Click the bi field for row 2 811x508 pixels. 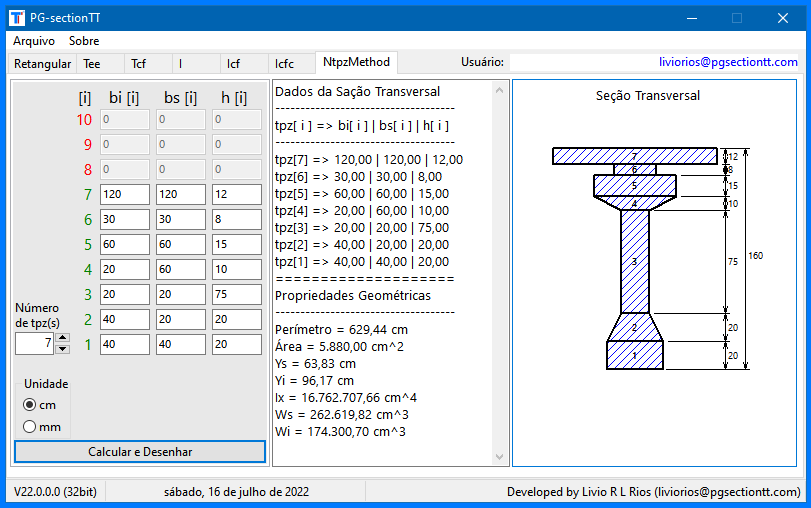(125, 319)
